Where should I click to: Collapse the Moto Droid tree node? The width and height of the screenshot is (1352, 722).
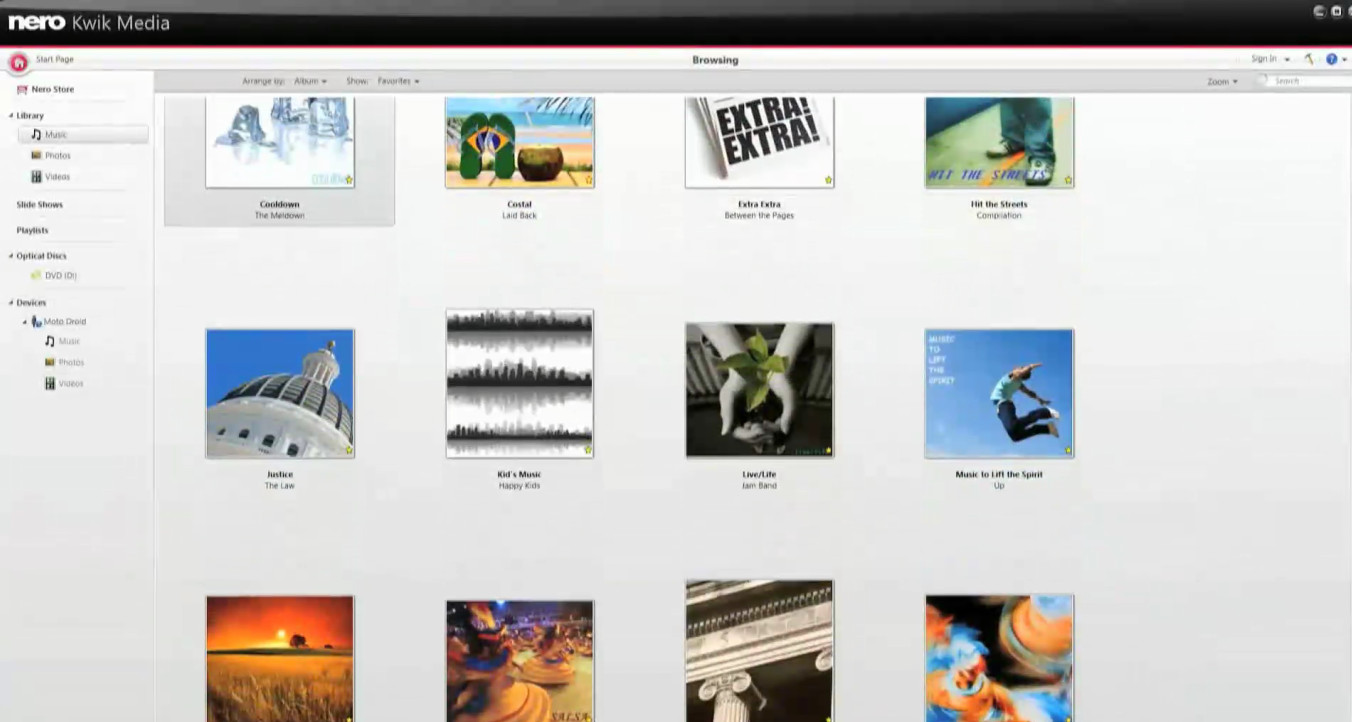point(25,322)
